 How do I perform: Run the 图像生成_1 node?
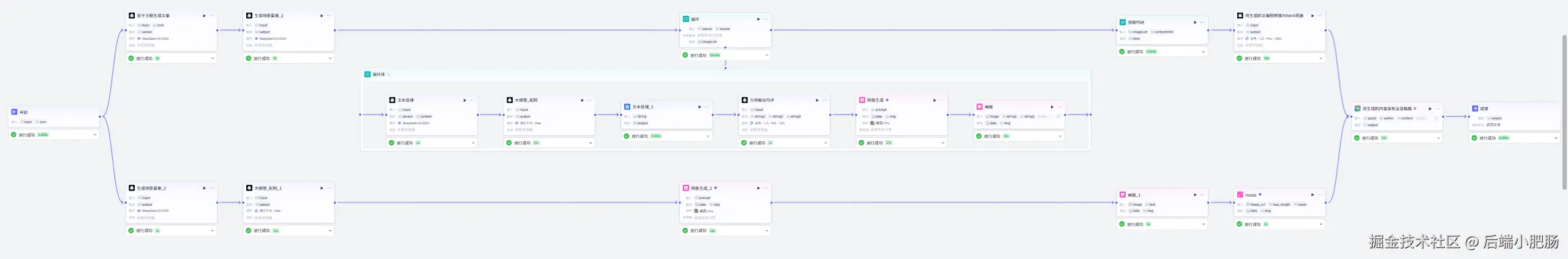[x=758, y=189]
